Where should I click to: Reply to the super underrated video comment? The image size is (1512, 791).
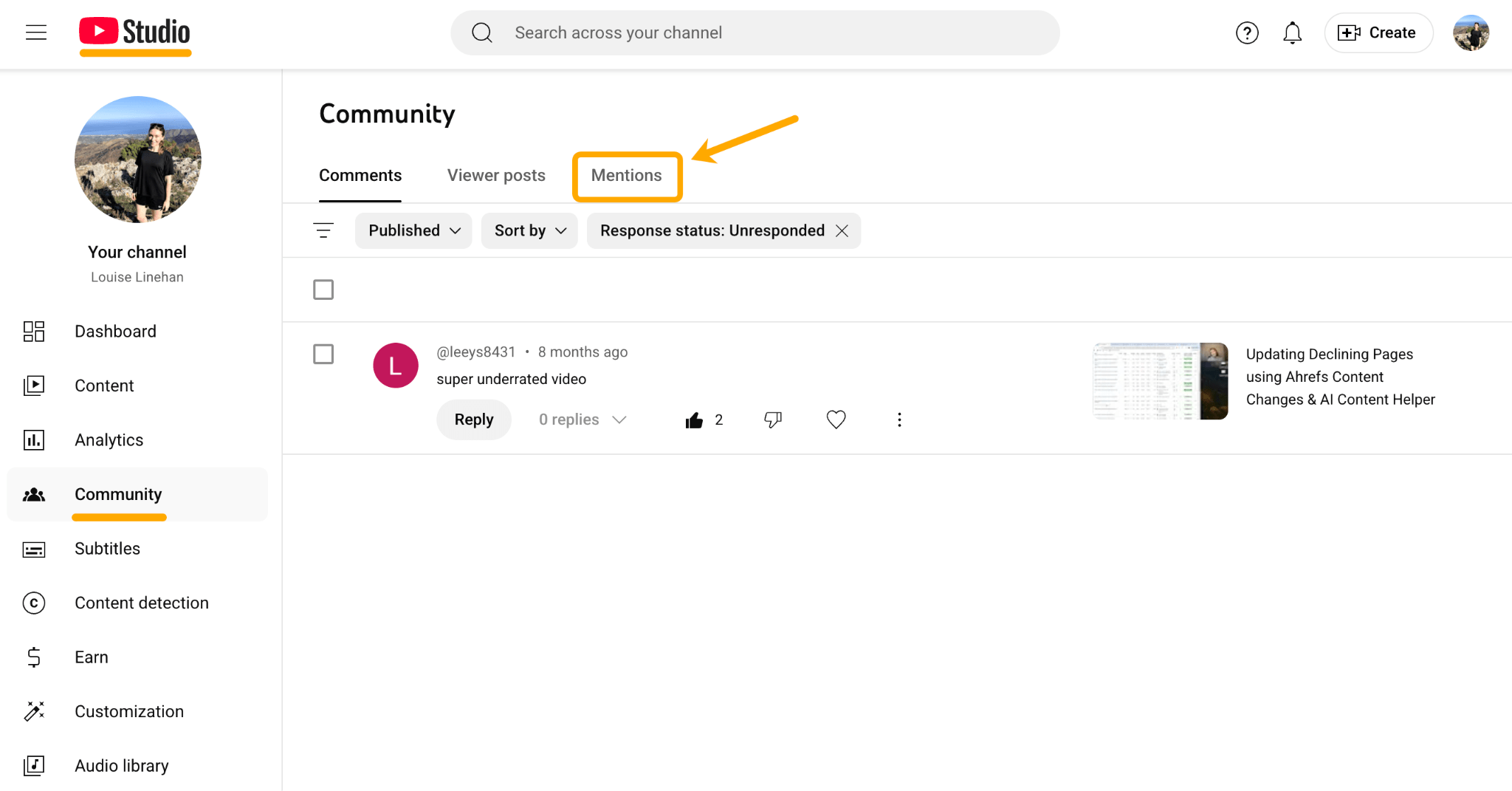pos(473,420)
